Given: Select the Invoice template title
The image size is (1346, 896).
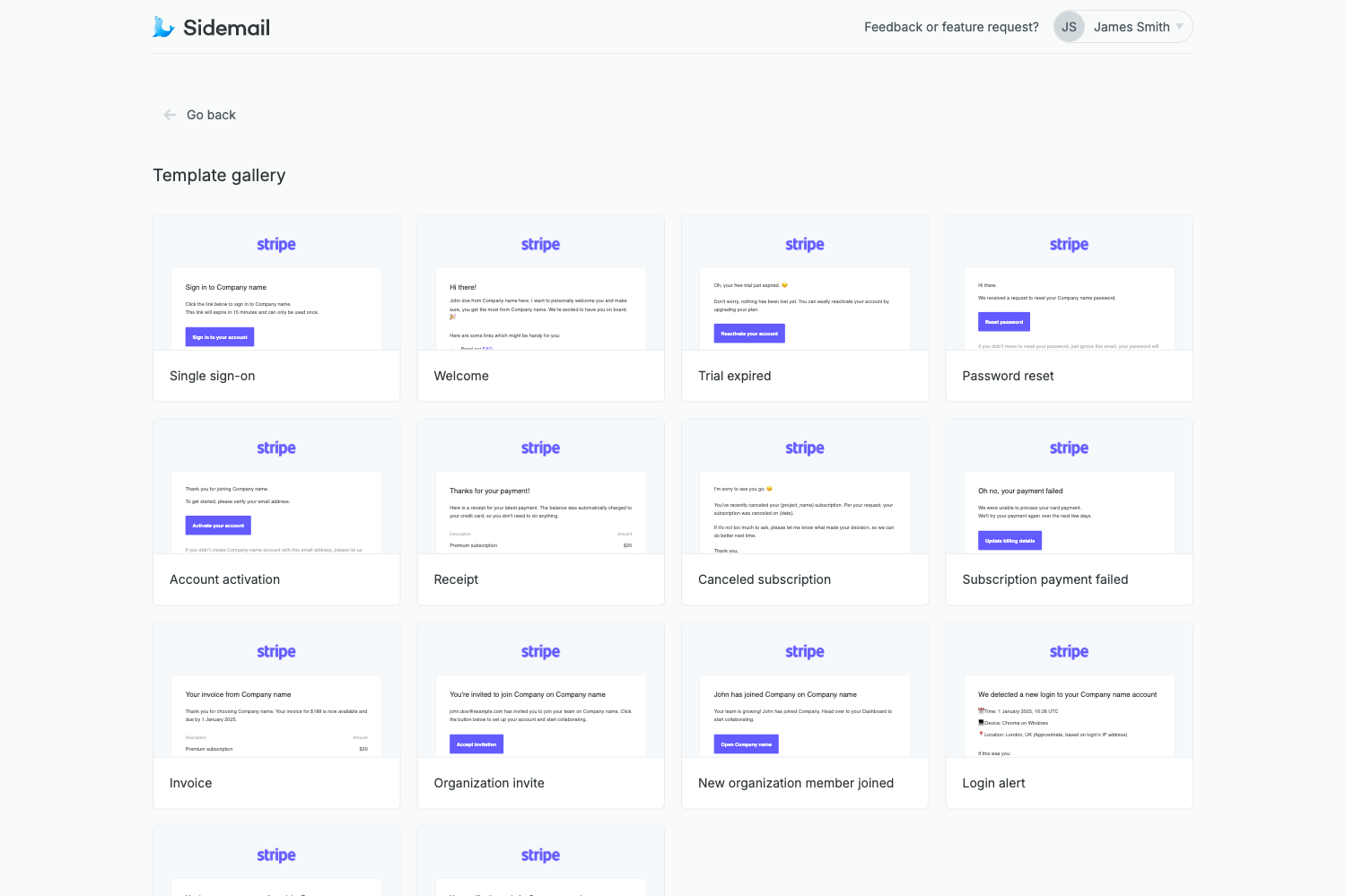Looking at the screenshot, I should (190, 783).
